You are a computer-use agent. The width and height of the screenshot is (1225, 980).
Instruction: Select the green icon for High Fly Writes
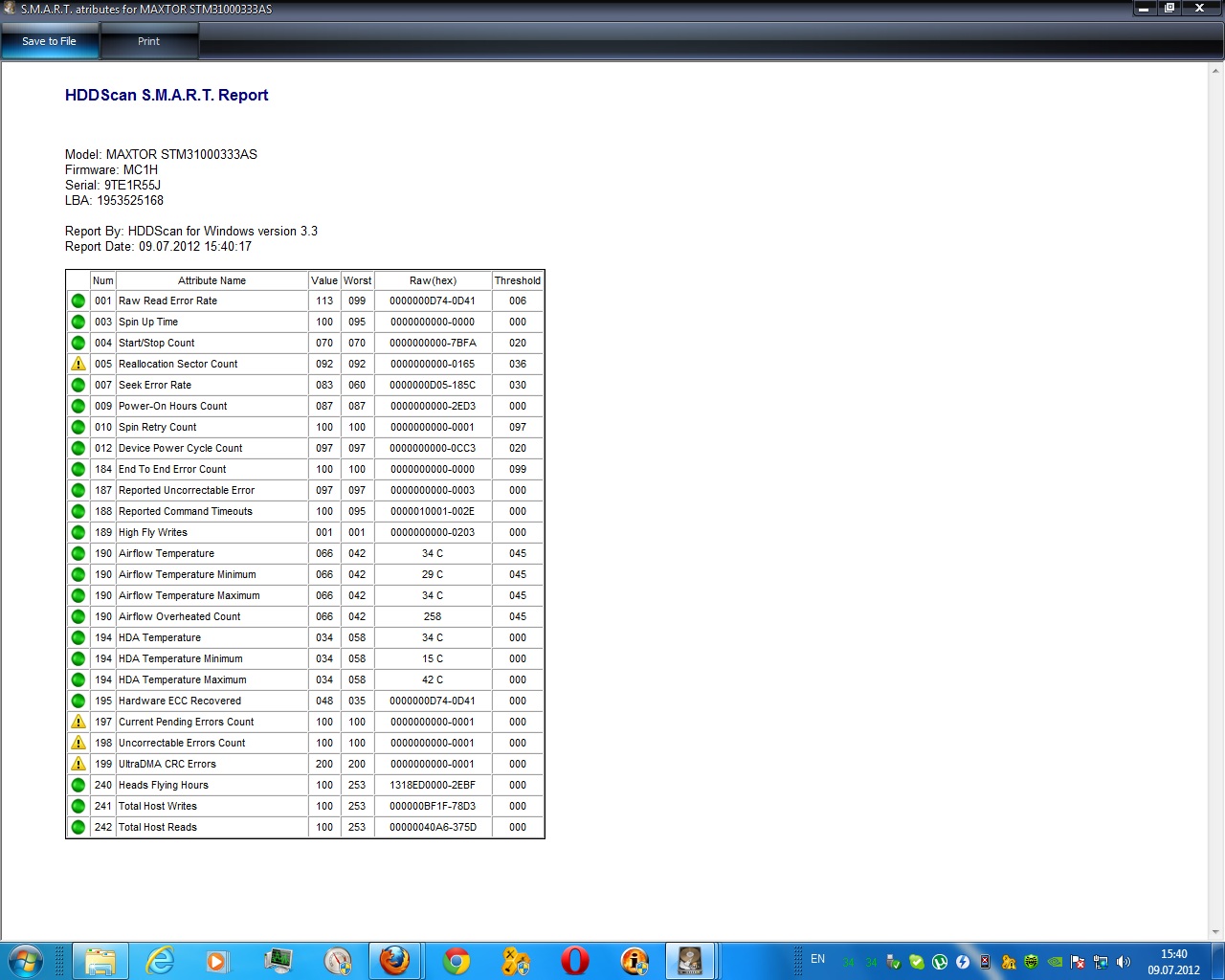pyautogui.click(x=78, y=532)
